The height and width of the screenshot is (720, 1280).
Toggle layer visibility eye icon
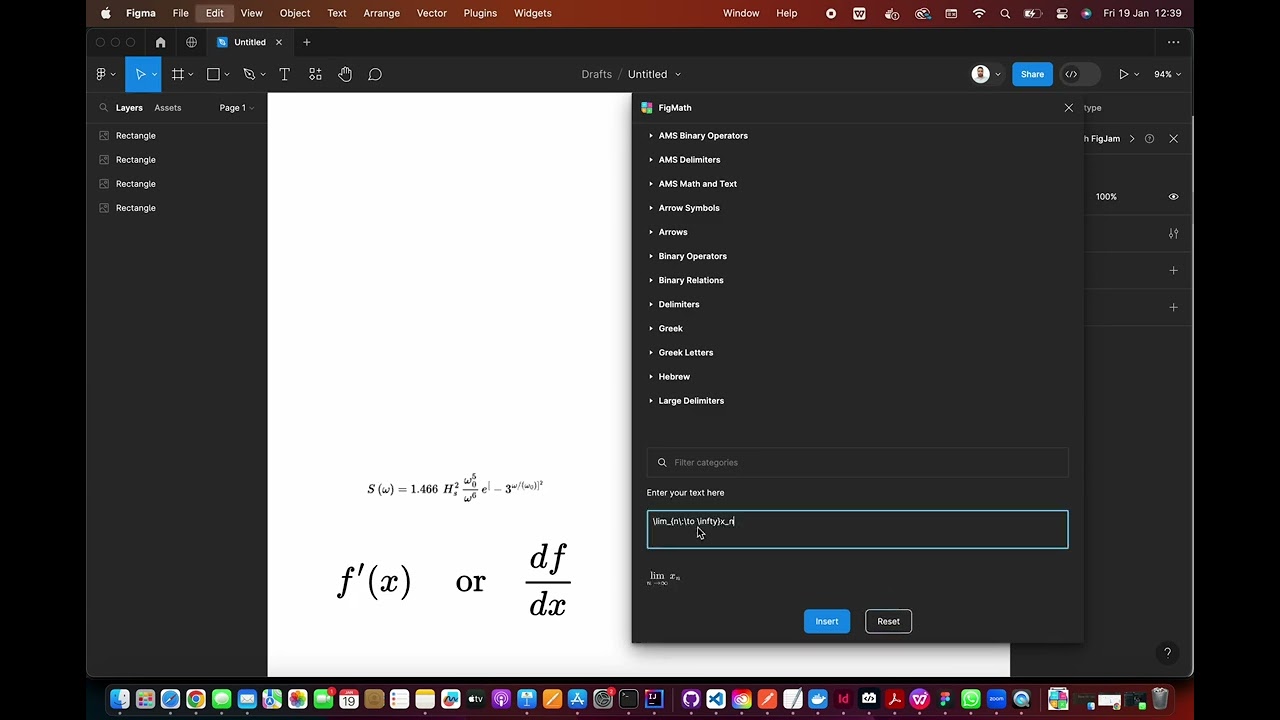(1173, 197)
